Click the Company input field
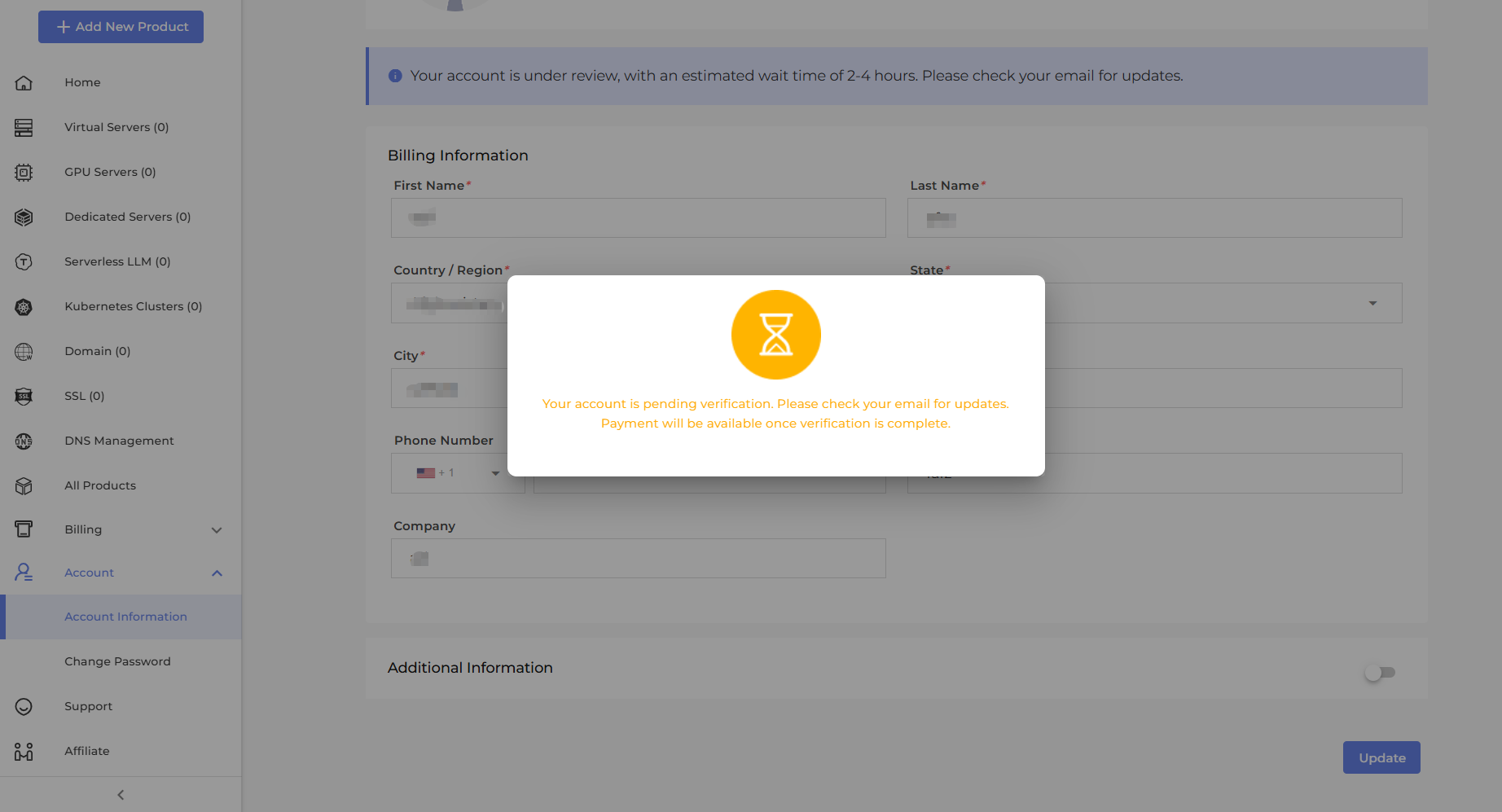The width and height of the screenshot is (1502, 812). [638, 559]
